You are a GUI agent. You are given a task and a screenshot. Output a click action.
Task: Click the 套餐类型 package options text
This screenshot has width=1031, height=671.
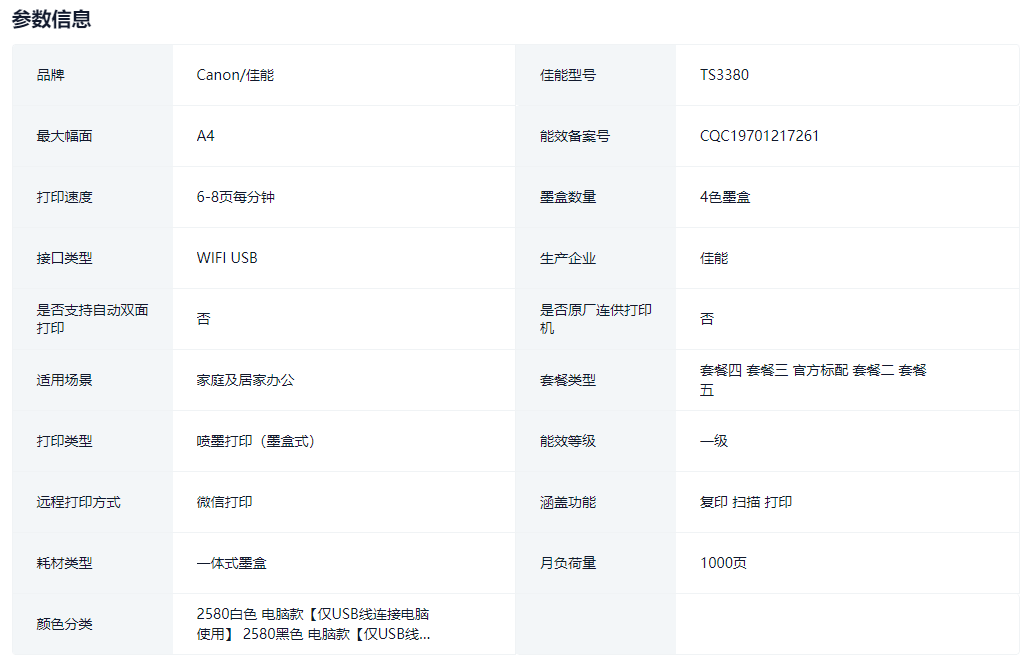pos(813,380)
